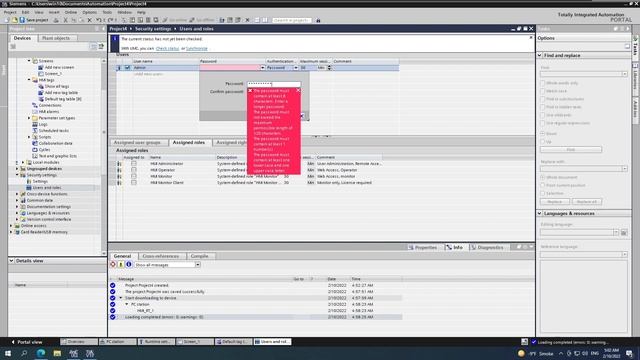Open the Authentication method dropdown for Admin
The width and height of the screenshot is (640, 360).
point(296,68)
